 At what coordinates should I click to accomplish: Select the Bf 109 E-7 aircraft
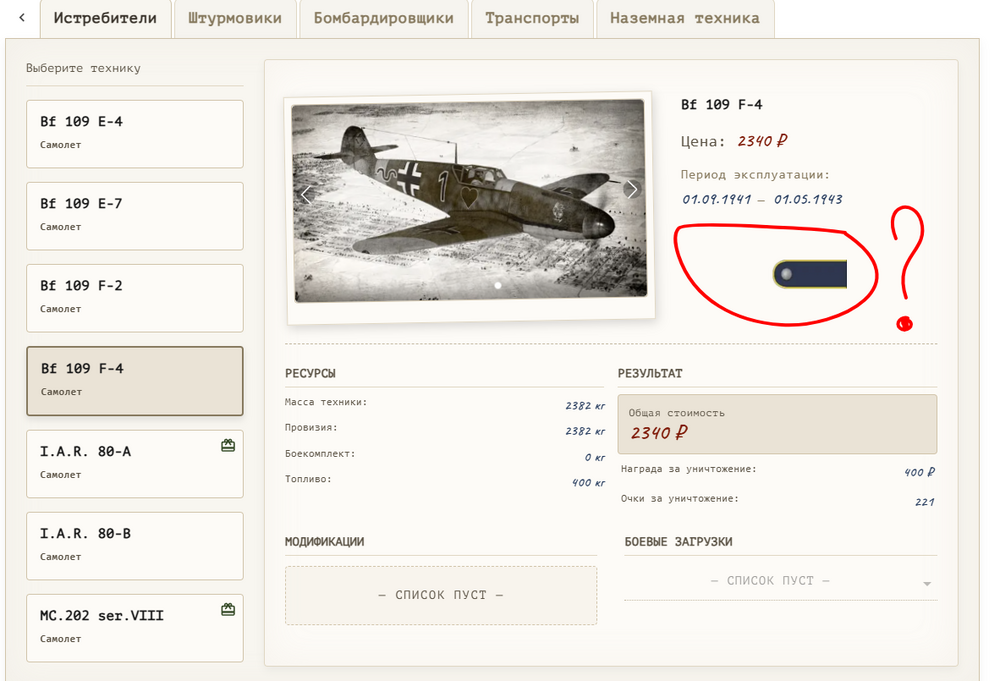(x=134, y=216)
